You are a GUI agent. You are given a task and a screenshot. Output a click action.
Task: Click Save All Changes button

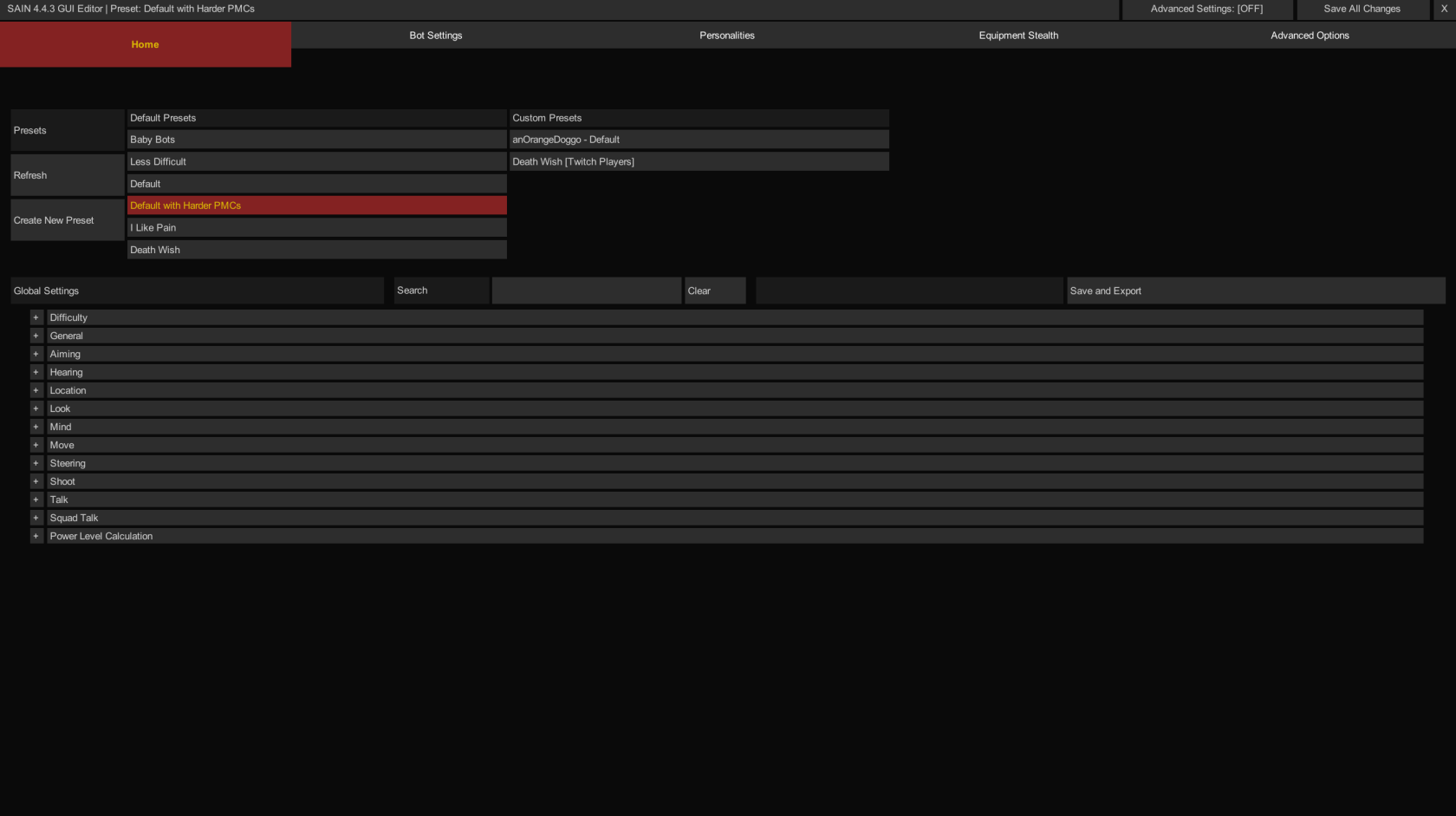point(1362,9)
